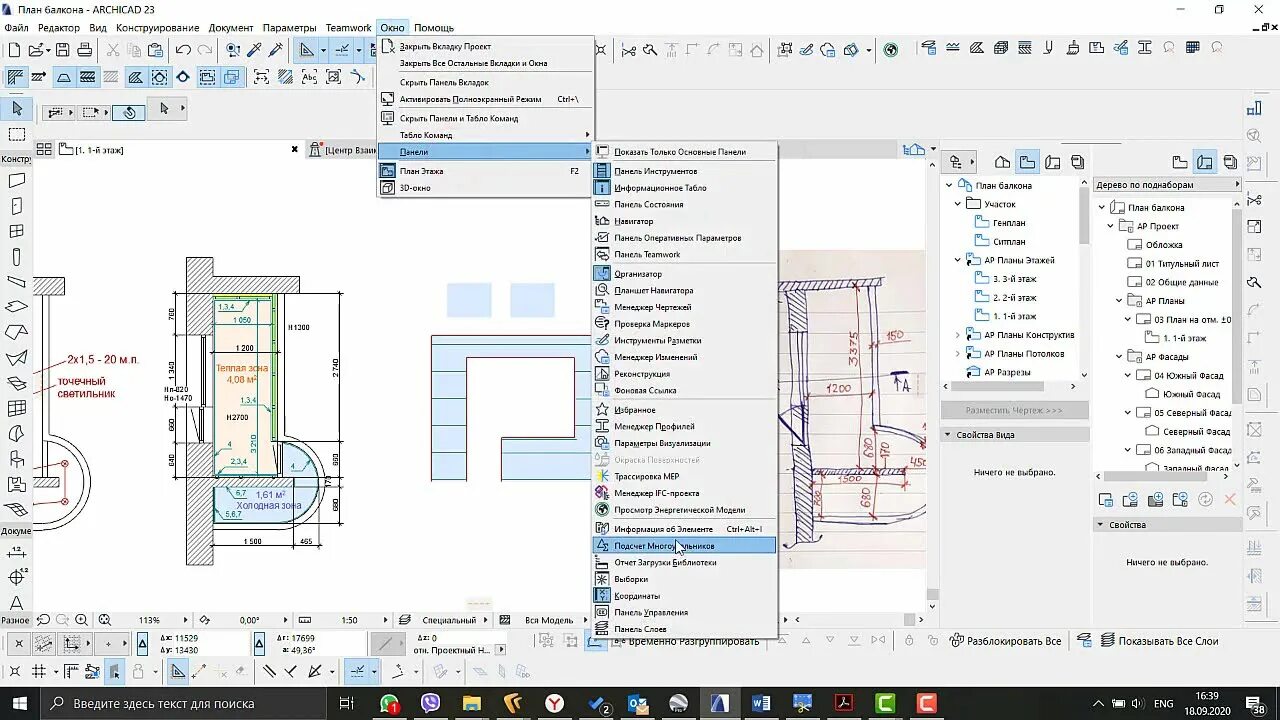Click the Print icon in toolbar

pos(84,50)
